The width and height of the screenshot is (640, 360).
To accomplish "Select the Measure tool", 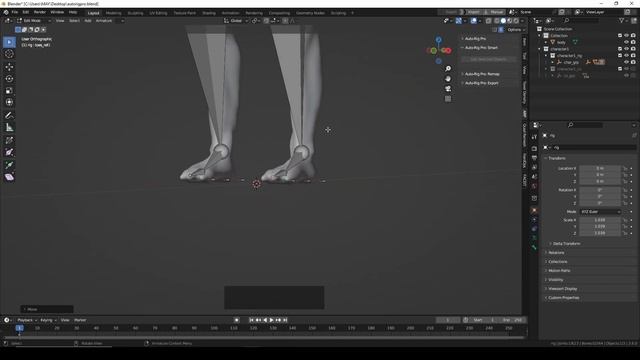I will click(x=9, y=127).
